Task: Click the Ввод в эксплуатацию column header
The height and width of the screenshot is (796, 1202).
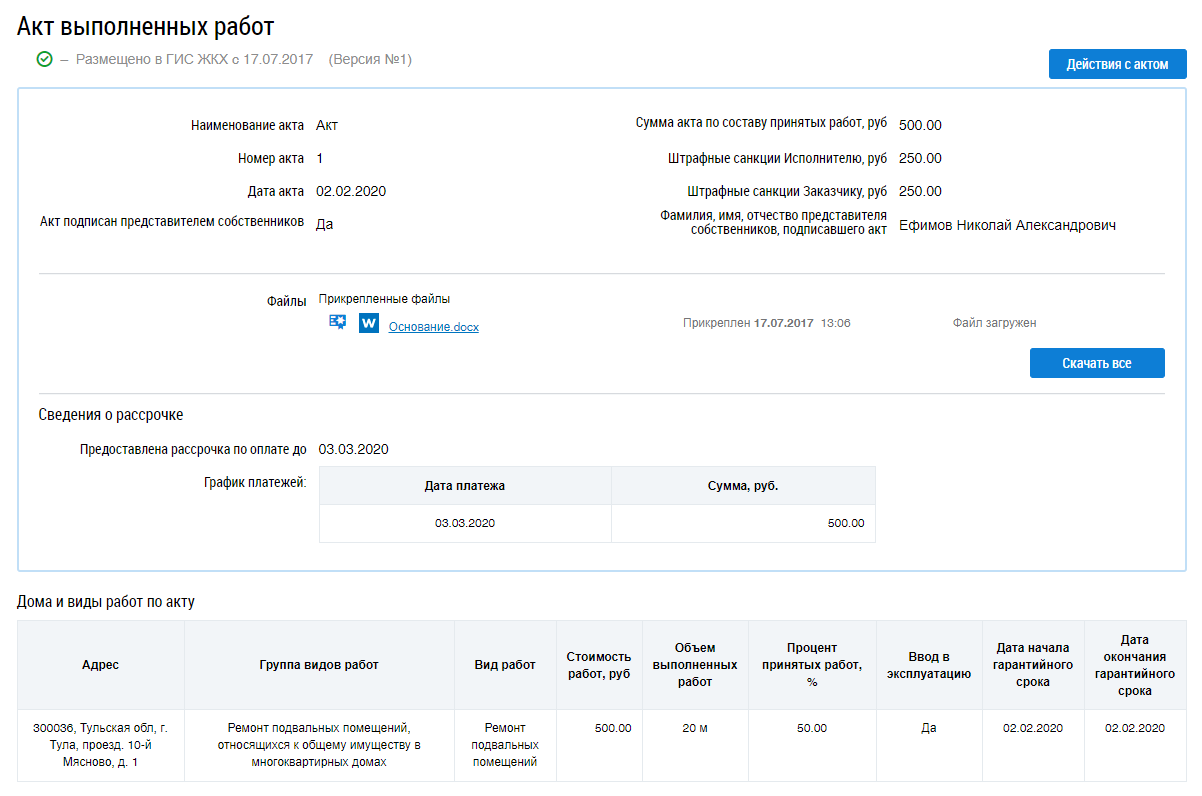Action: pos(929,665)
